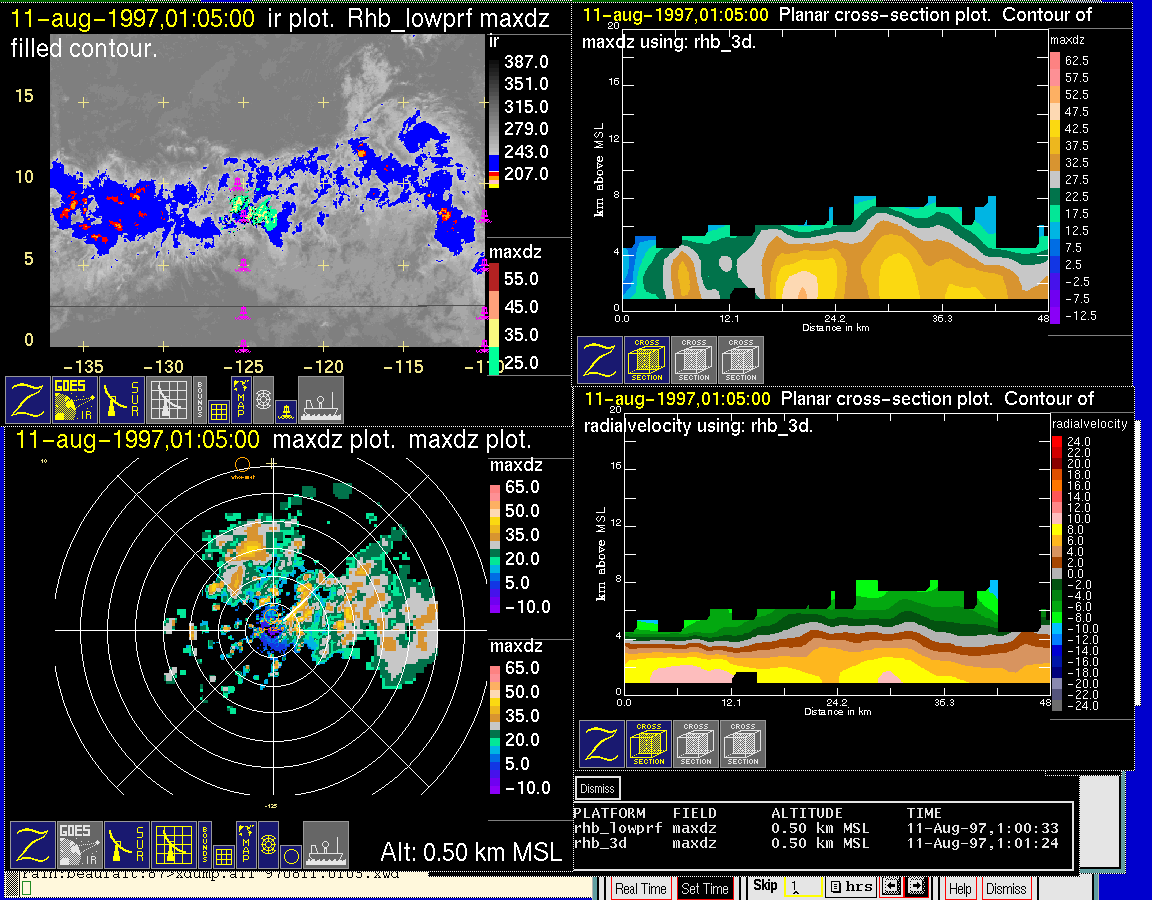Step time forward with the right arrow

[916, 887]
